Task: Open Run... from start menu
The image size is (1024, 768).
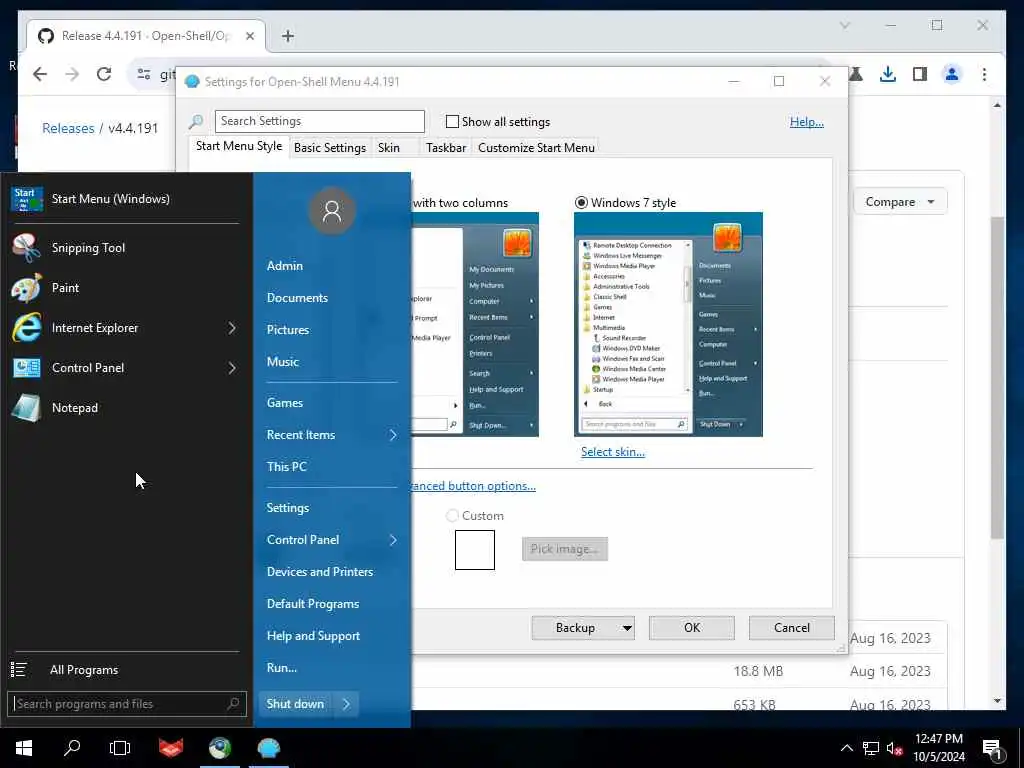Action: point(281,668)
